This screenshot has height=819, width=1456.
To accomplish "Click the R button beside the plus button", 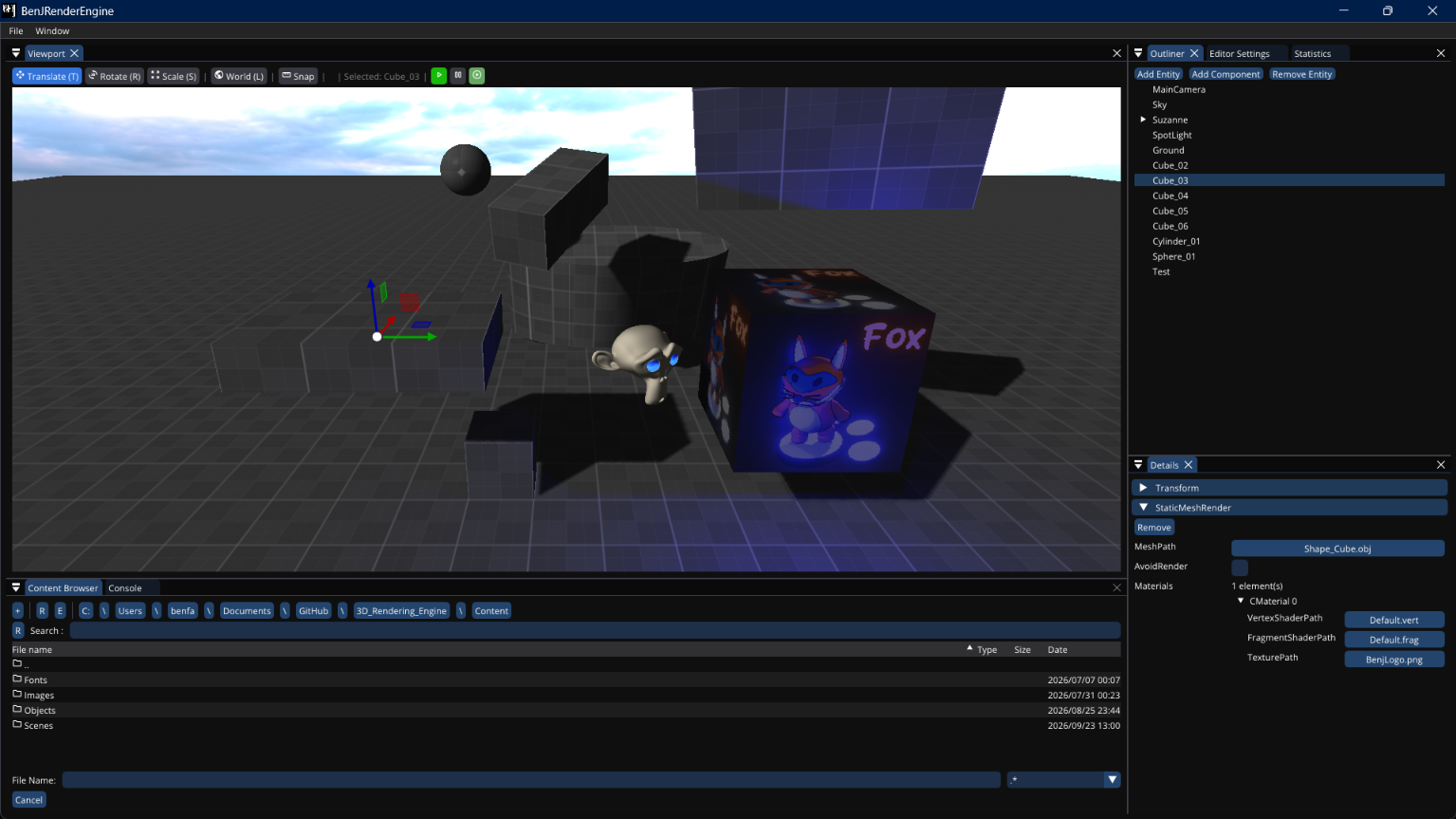I will click(43, 611).
